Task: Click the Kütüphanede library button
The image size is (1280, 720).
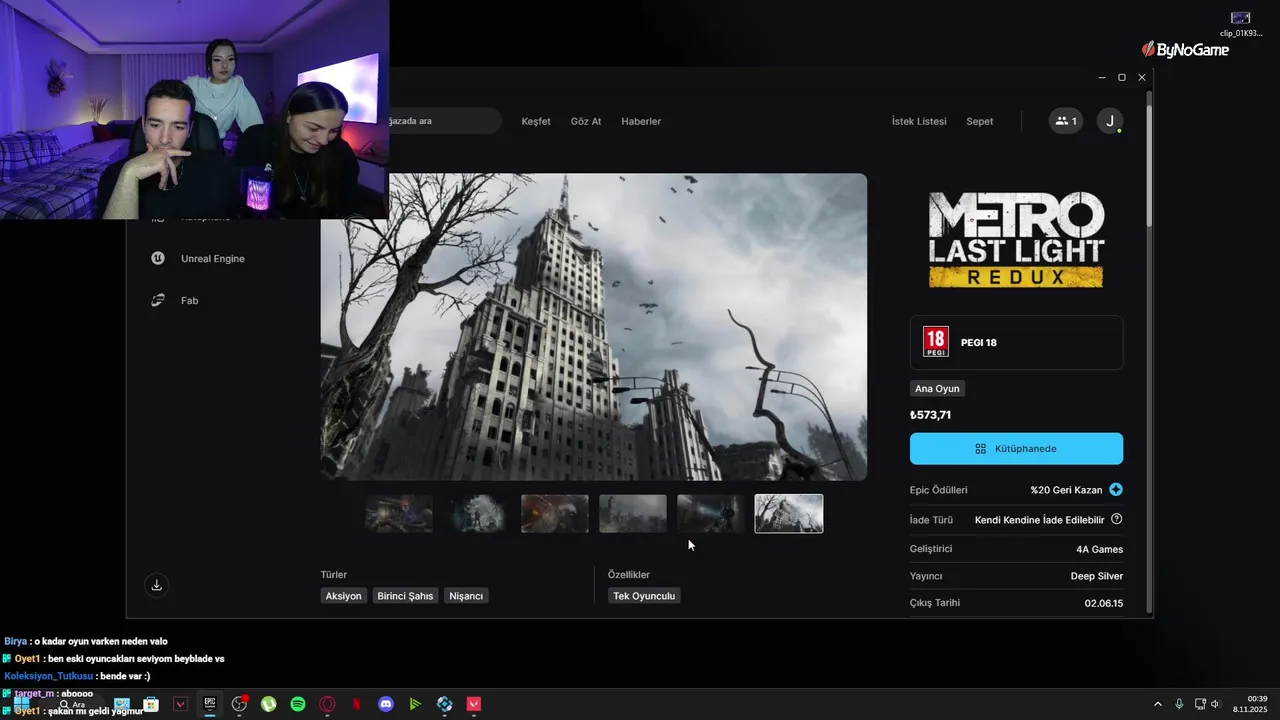Action: [x=1016, y=449]
